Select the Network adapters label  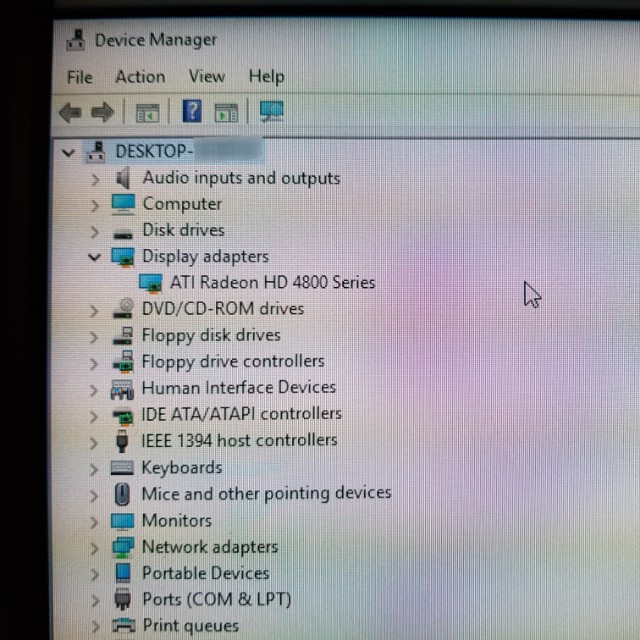click(210, 547)
